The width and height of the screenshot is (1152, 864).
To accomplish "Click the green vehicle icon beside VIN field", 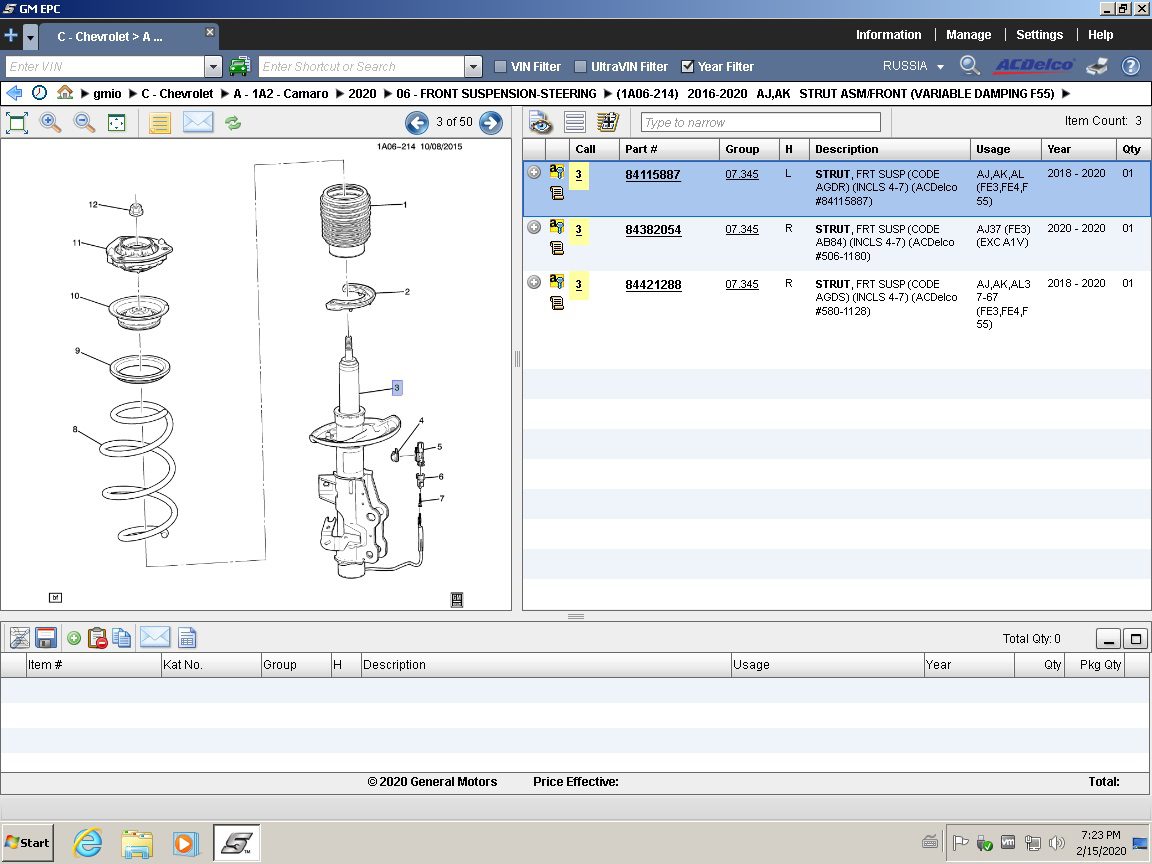I will click(x=239, y=67).
